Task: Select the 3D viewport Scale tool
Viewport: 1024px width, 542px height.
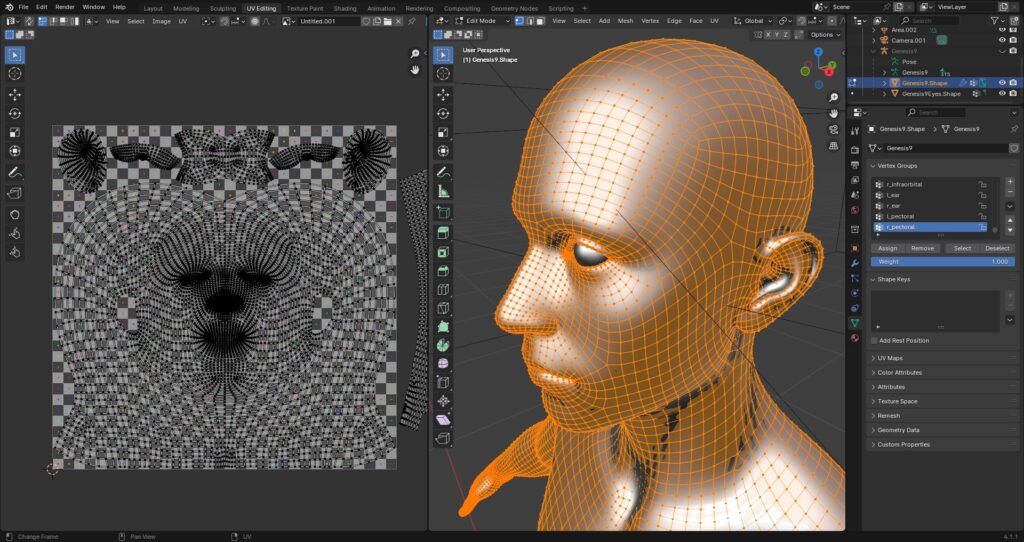Action: coord(443,133)
